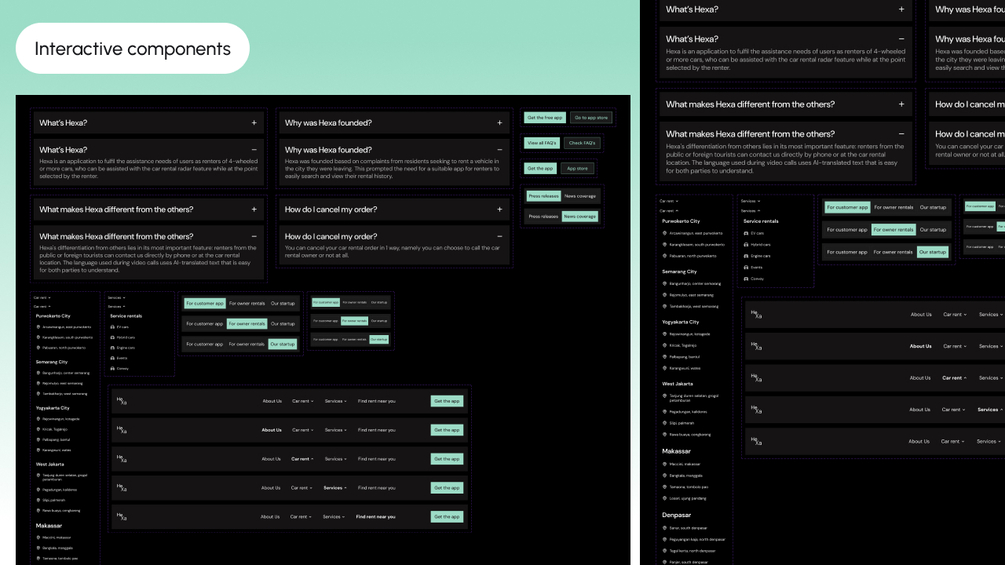Enlarged view: plus icon on "What makes Hexa different"

pyautogui.click(x=901, y=104)
